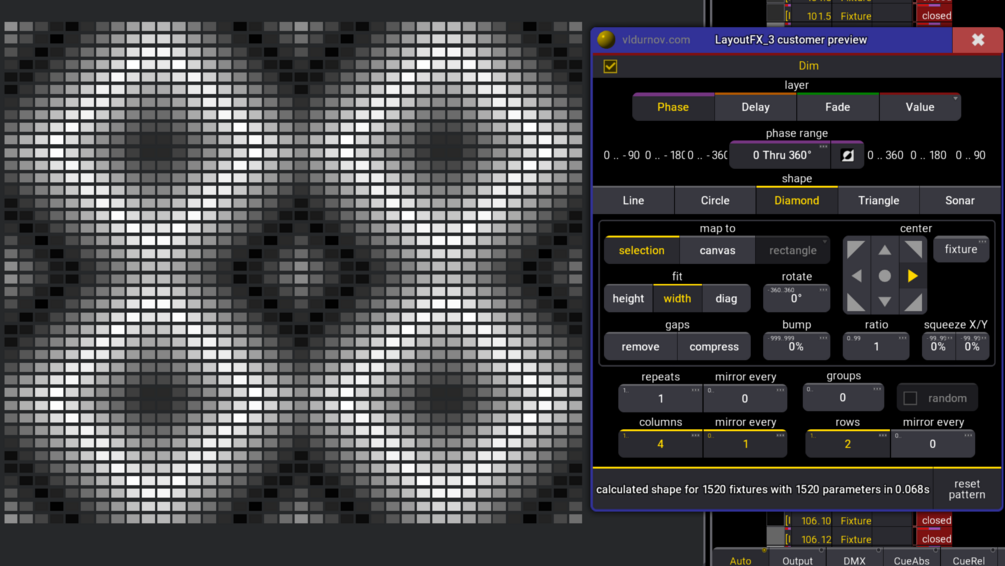Viewport: 1005px width, 566px height.
Task: Toggle gaps compress
Action: [714, 347]
